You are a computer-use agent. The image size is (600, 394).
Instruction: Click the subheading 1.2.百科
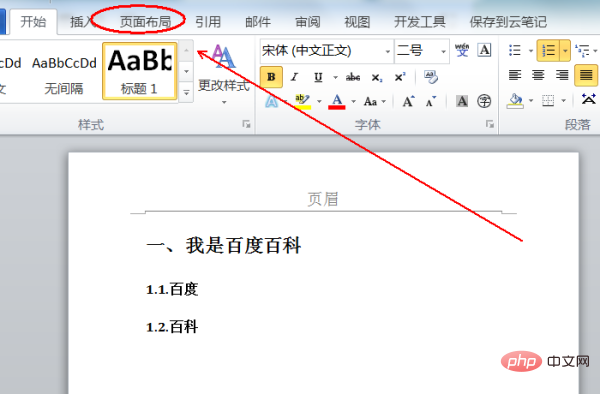pyautogui.click(x=172, y=327)
